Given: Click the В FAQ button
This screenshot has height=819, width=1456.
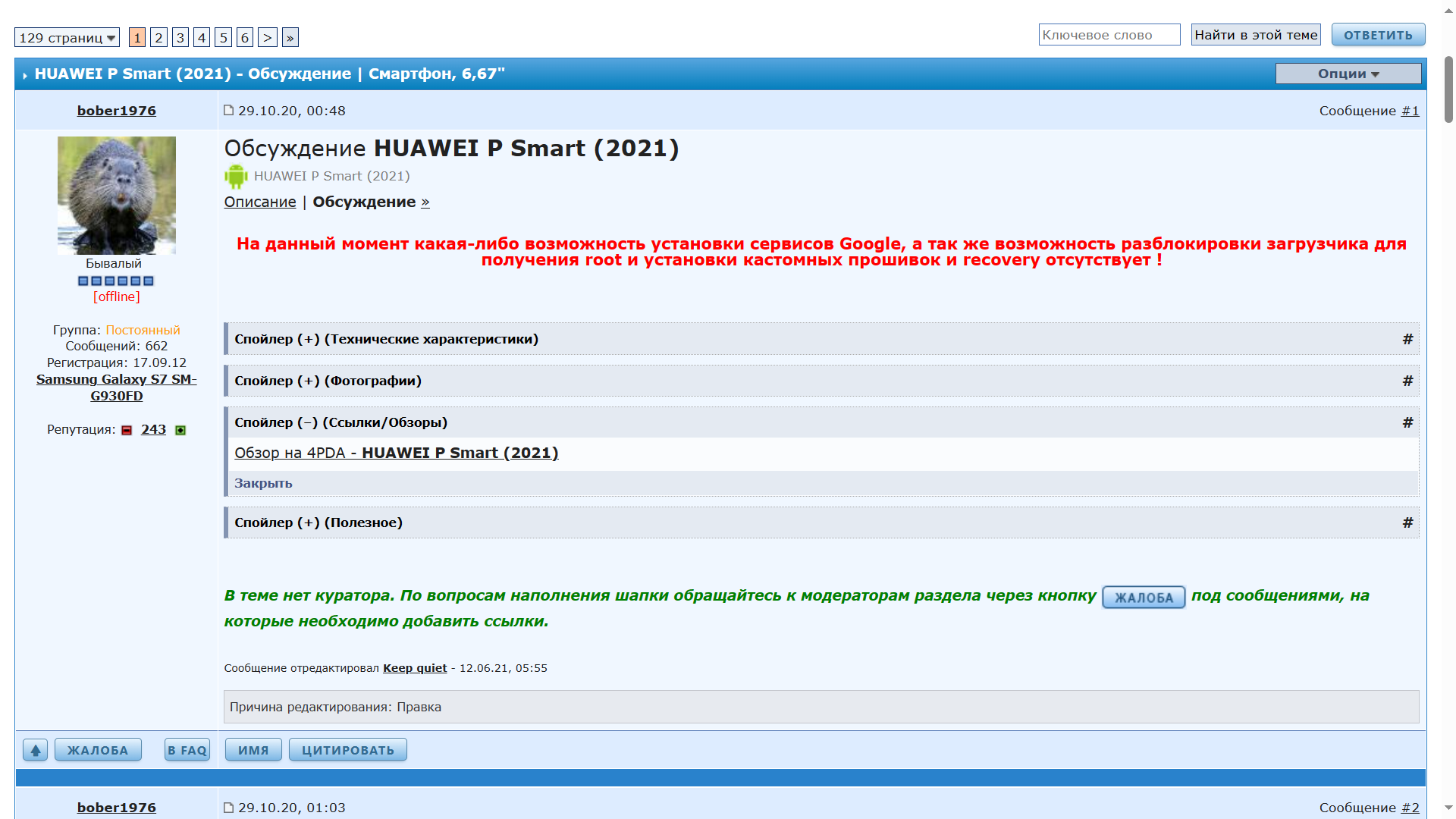Looking at the screenshot, I should 187,750.
